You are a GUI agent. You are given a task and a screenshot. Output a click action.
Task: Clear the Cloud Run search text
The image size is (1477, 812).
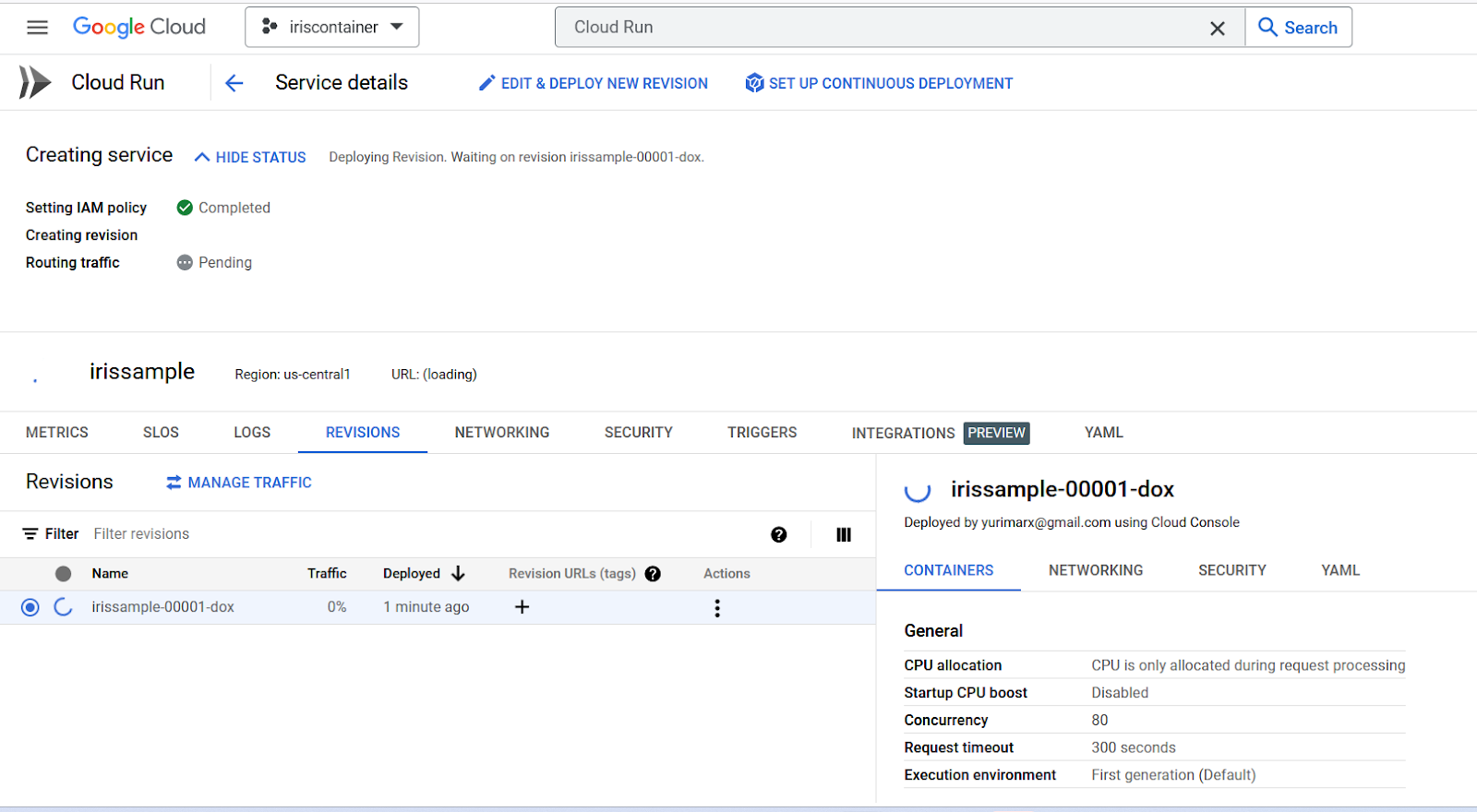[1218, 29]
